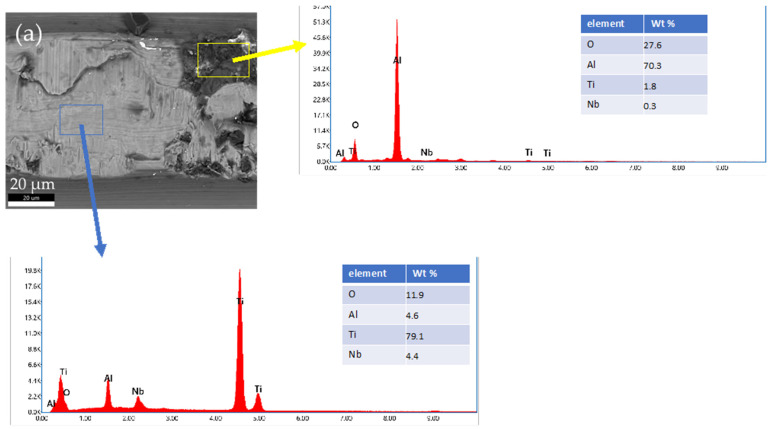Click the (a) panel label
Image resolution: width=773 pixels, height=429 pixels.
coord(29,34)
